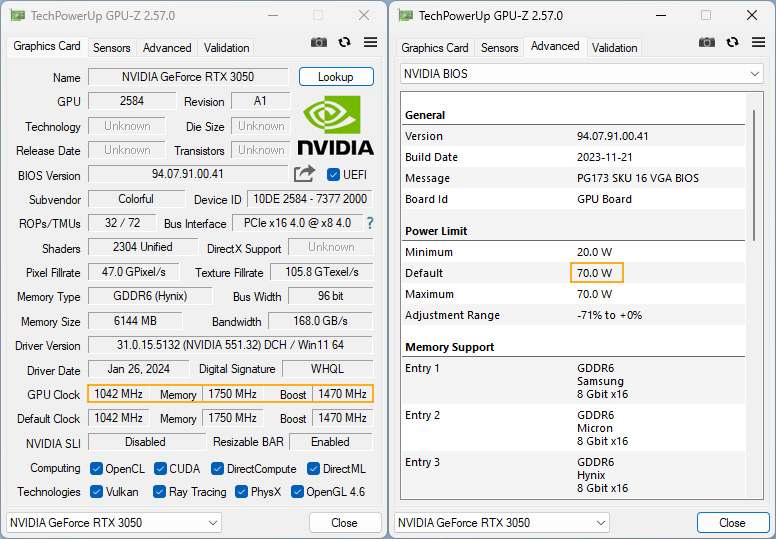Toggle the OpenGL 4.6 checkbox
Image resolution: width=776 pixels, height=539 pixels.
click(297, 491)
